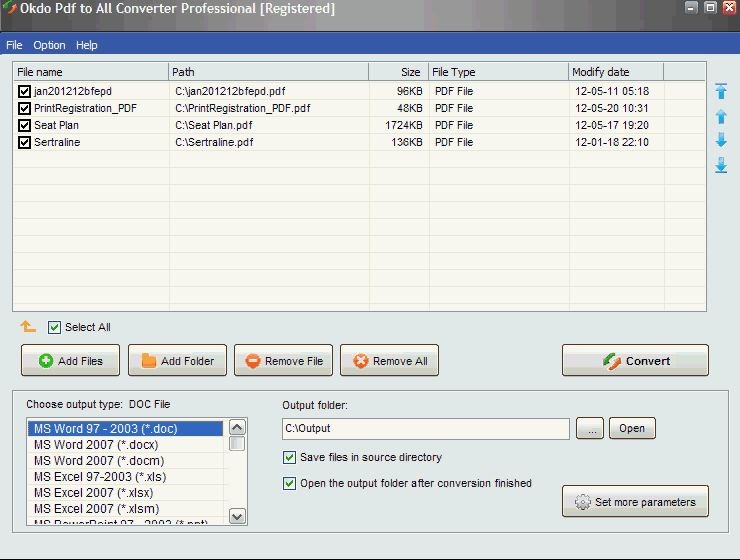The height and width of the screenshot is (560, 740).
Task: Maximize the Okdo converter window
Action: (710, 8)
